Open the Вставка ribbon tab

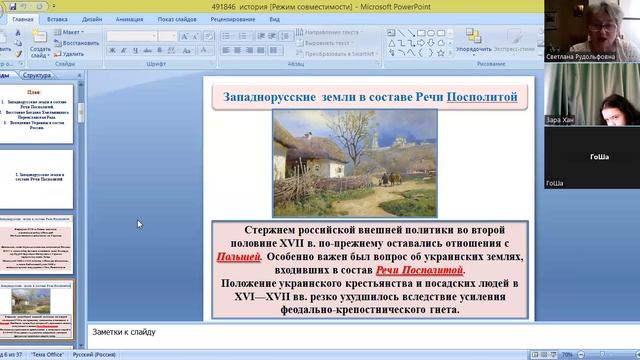click(x=57, y=19)
